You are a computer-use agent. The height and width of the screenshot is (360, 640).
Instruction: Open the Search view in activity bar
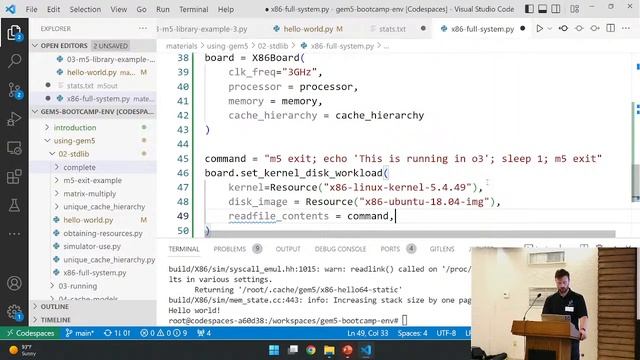click(x=14, y=61)
